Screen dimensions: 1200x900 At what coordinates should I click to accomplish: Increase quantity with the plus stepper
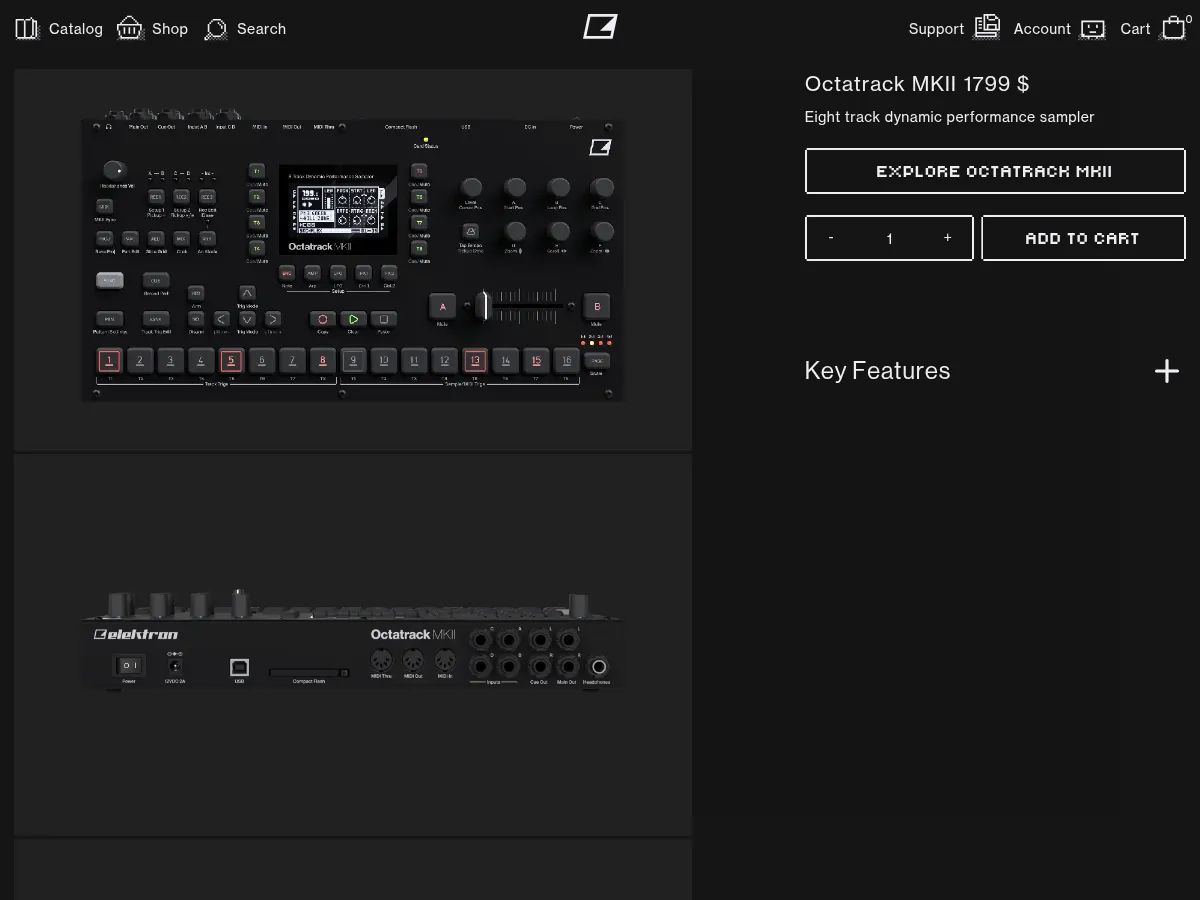pos(947,238)
